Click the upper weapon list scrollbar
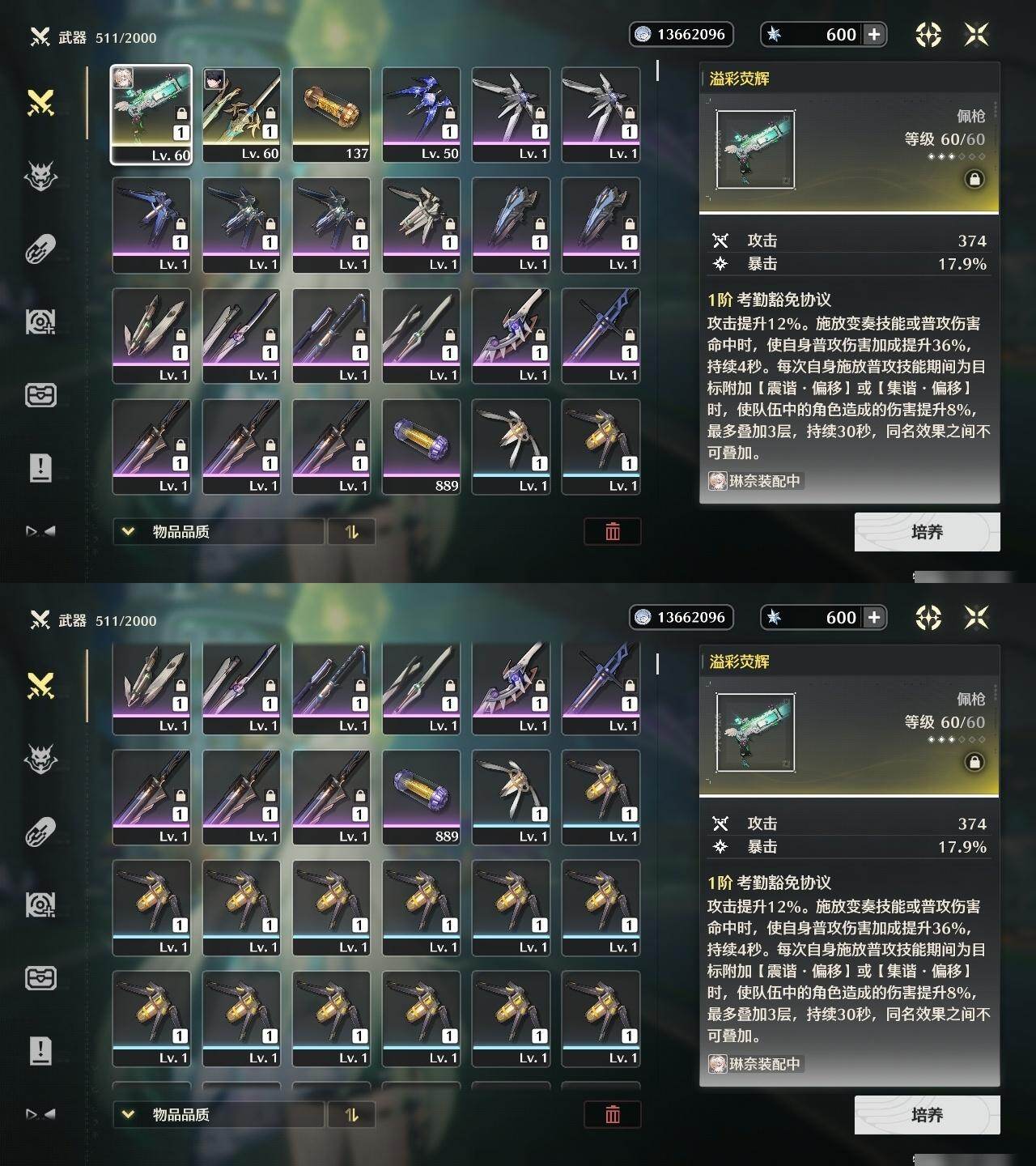The width and height of the screenshot is (1036, 1166). point(657,71)
